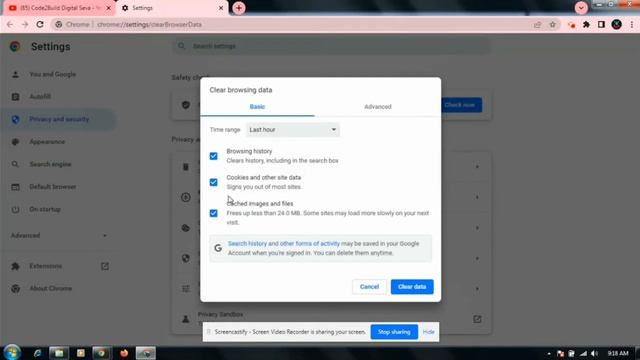Select the Settings browser tab
Viewport: 640px width, 360px height.
coord(171,8)
